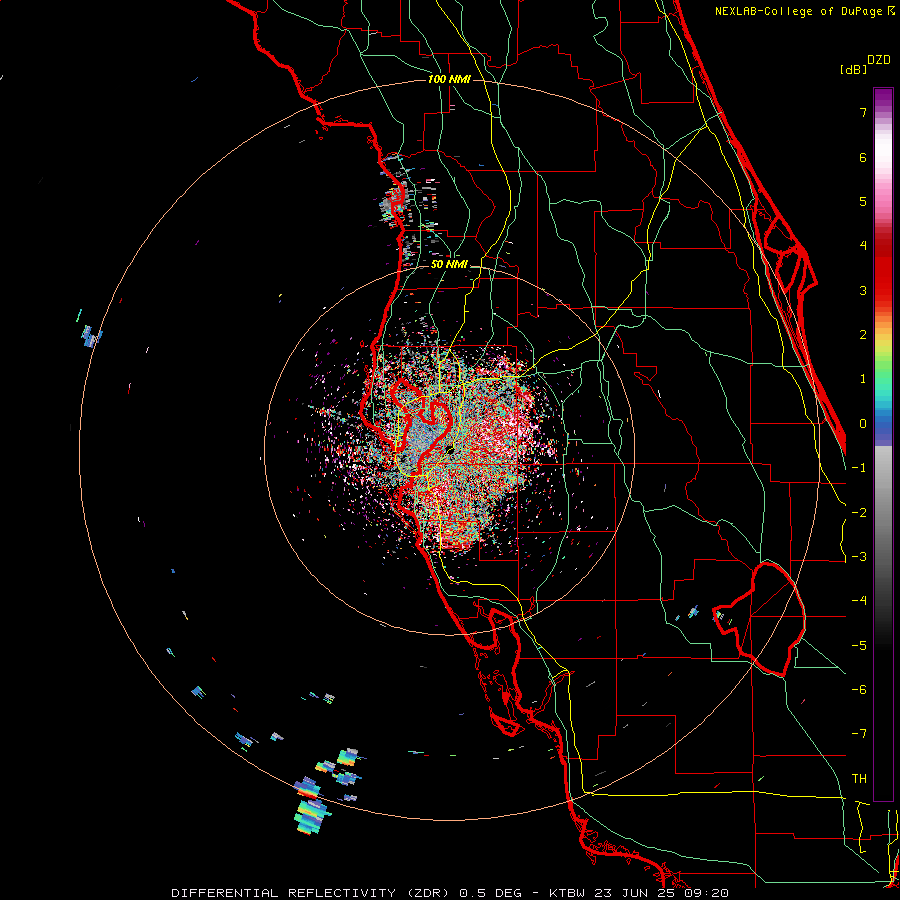Click the 1 dB tick label on scale
Screen dimensions: 900x900
coord(863,379)
